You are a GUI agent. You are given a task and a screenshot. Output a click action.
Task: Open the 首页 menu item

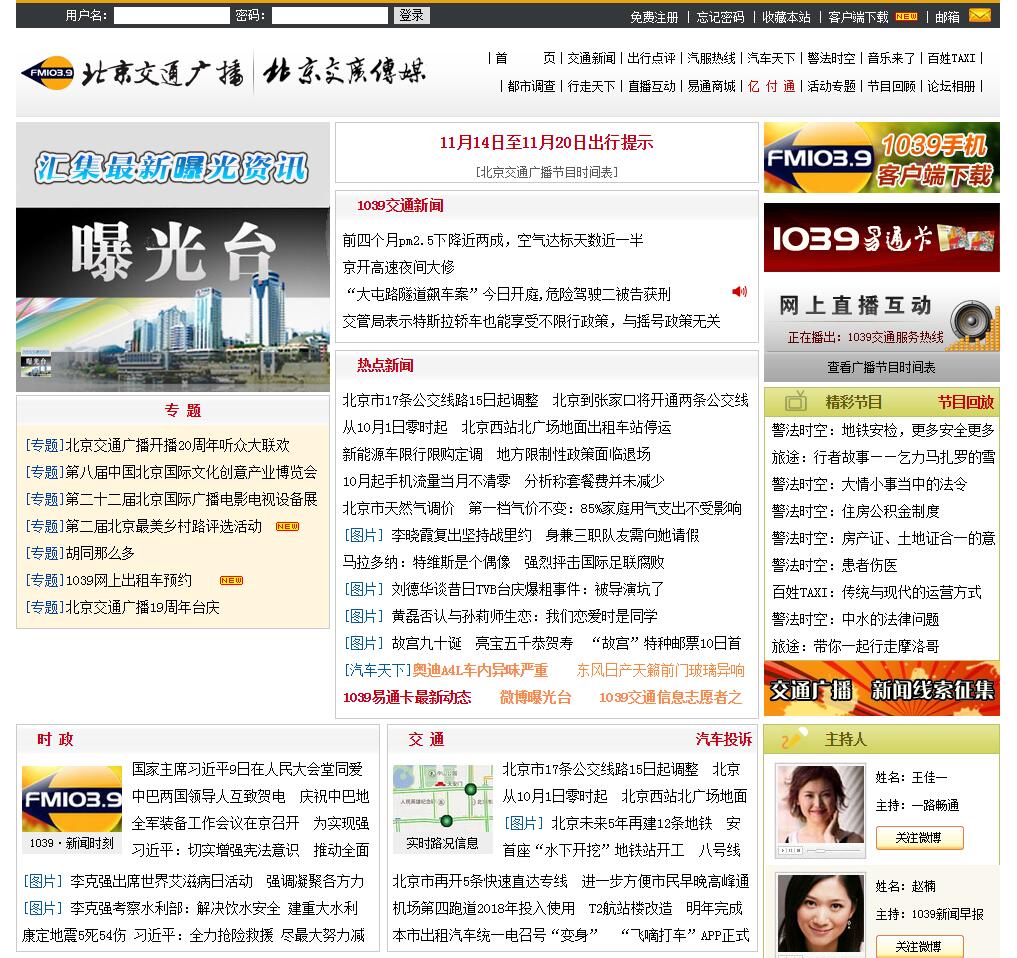click(525, 58)
